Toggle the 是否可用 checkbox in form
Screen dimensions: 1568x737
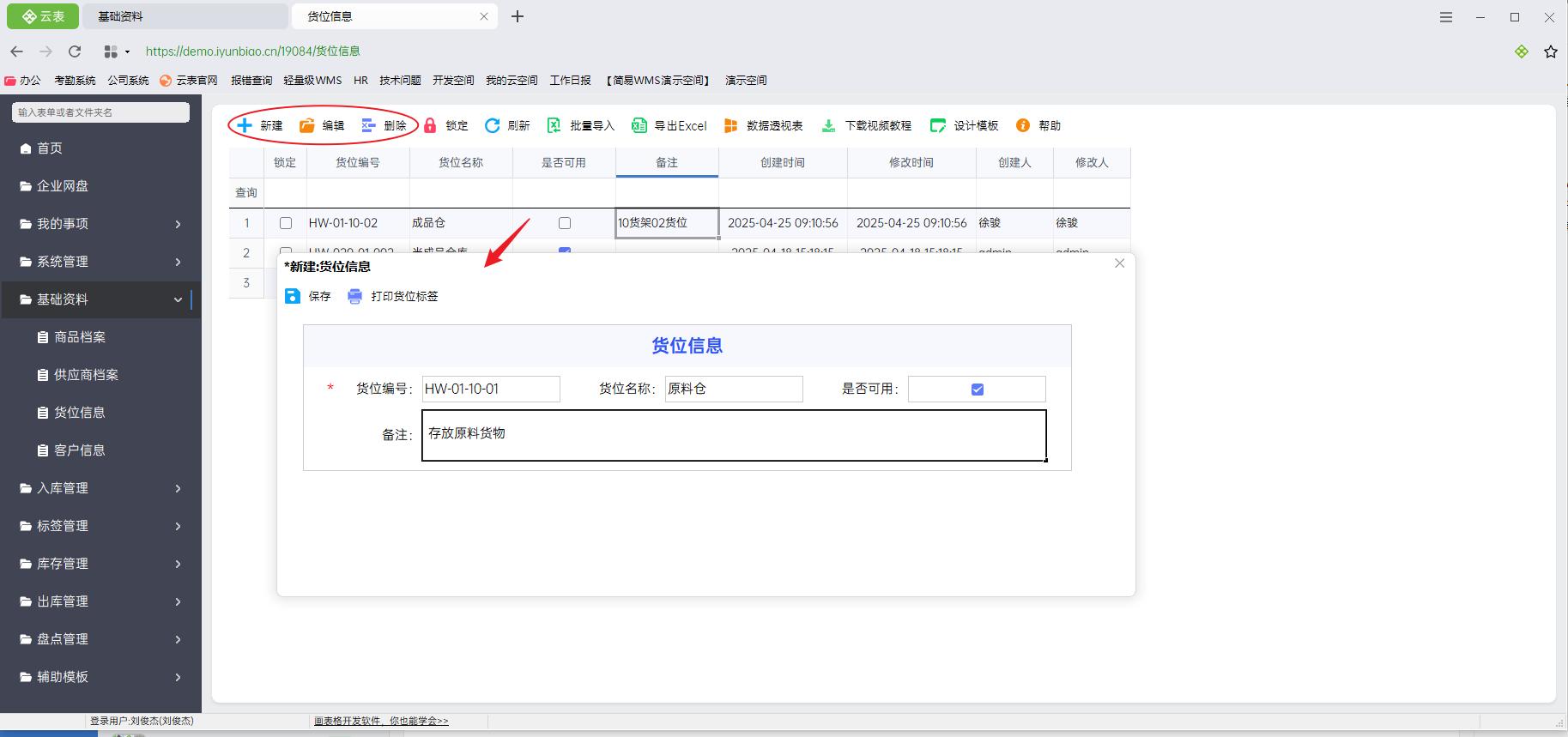coord(977,390)
